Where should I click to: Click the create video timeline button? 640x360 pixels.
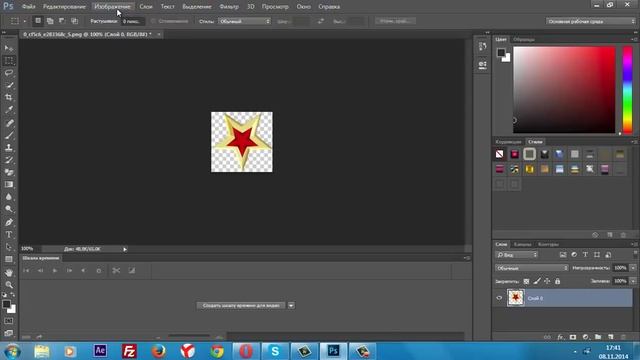[x=241, y=305]
